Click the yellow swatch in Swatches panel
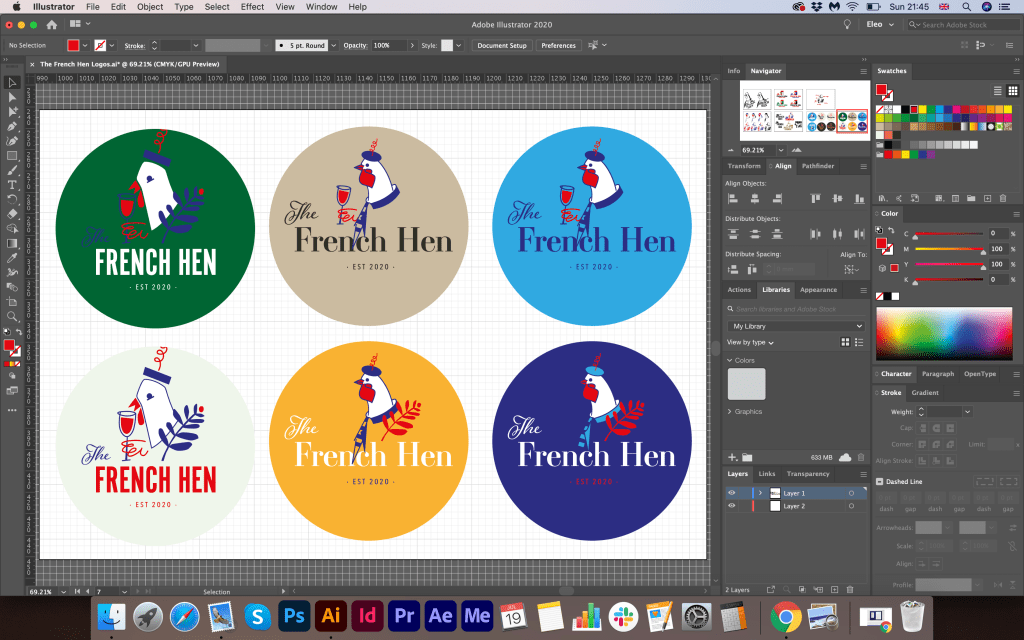 (x=920, y=109)
